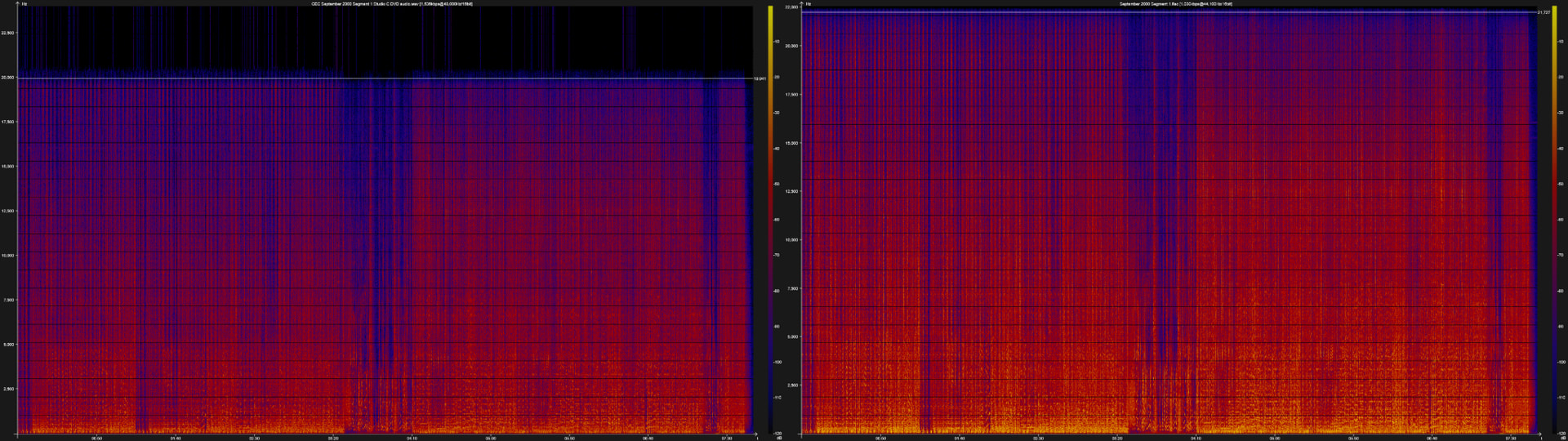
Task: Click the 04:10 time marker on left spectrogram
Action: (x=412, y=438)
